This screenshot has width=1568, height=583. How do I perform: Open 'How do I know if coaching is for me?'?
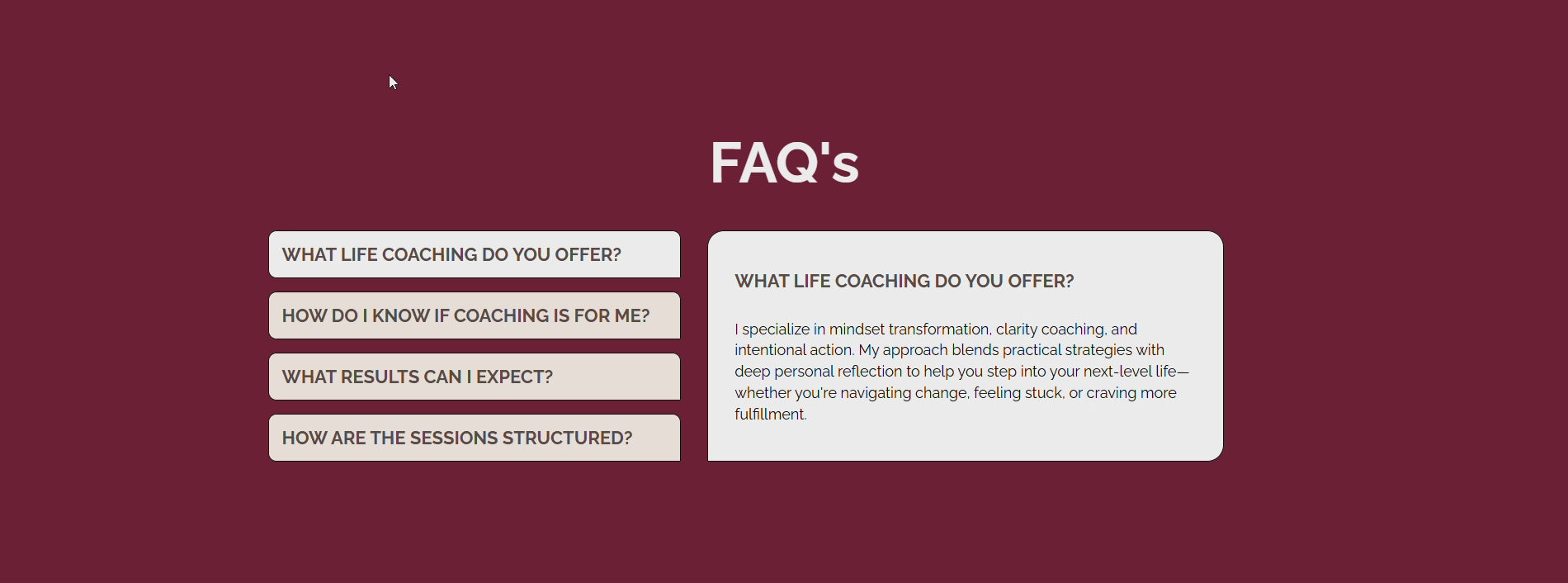coord(475,315)
